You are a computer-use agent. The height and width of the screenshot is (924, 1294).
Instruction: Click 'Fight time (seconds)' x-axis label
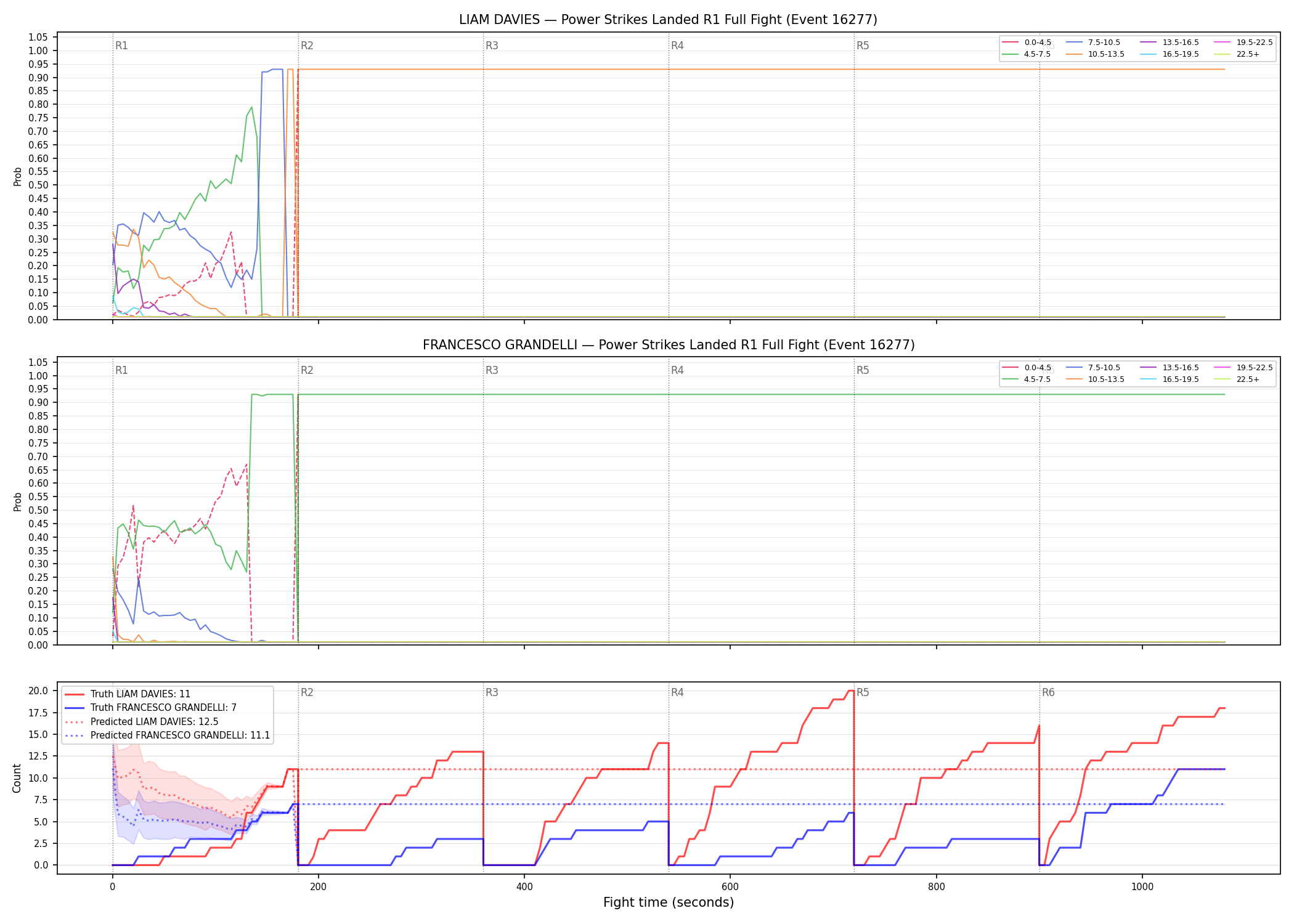(x=669, y=902)
